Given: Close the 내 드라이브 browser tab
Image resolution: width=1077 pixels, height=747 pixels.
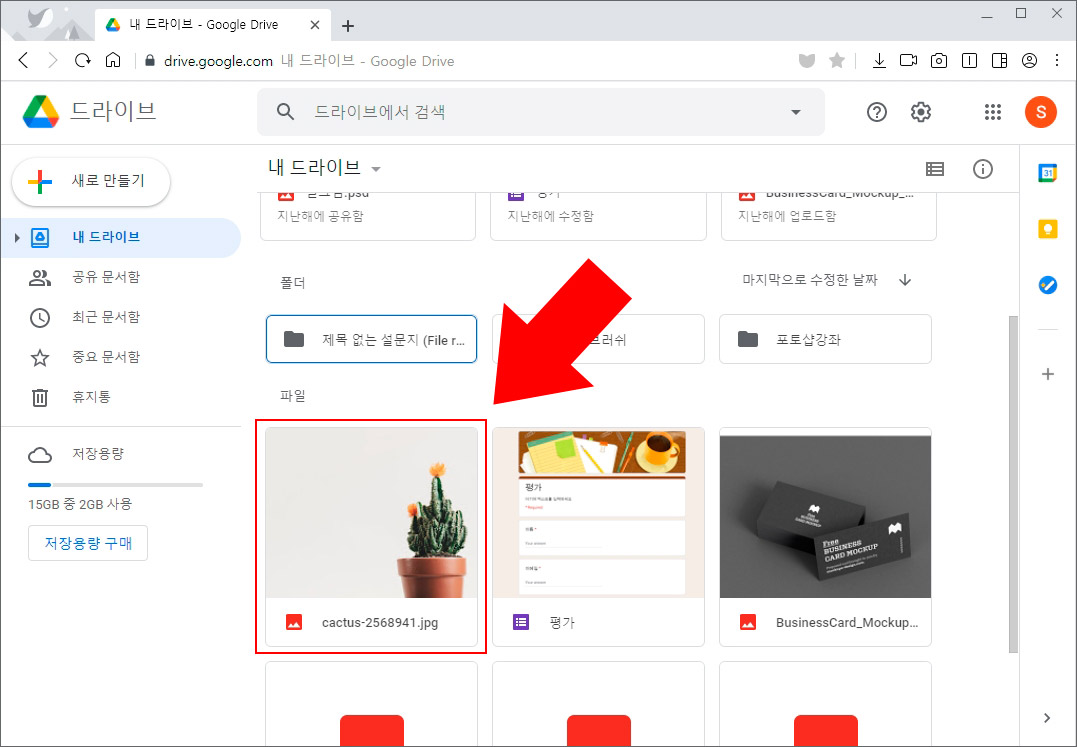Looking at the screenshot, I should [315, 25].
